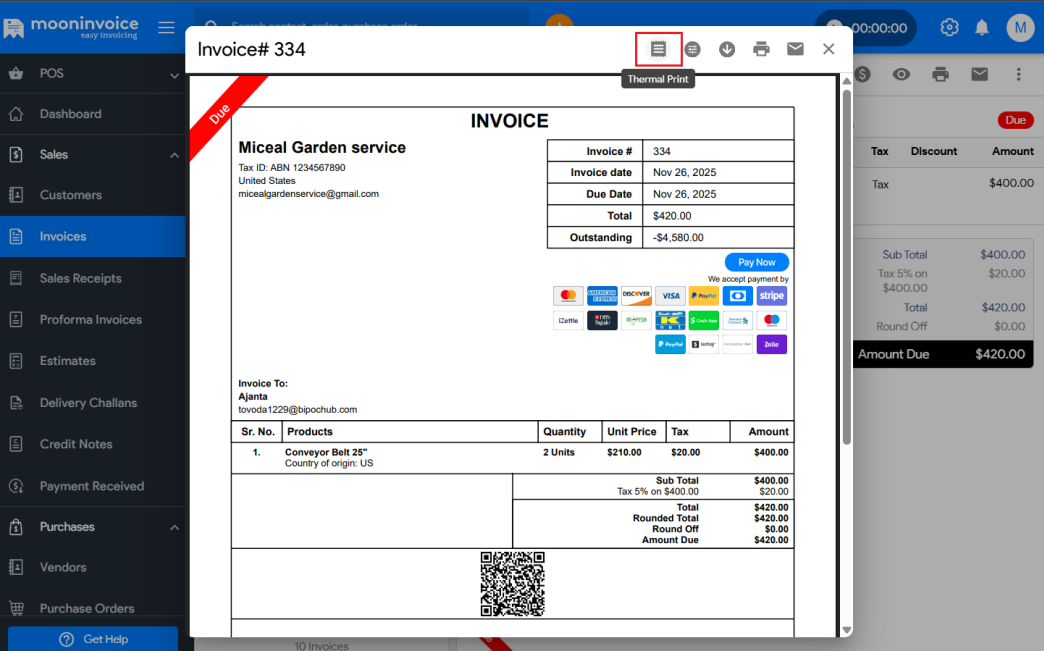Print invoice from dialog header

click(x=761, y=49)
